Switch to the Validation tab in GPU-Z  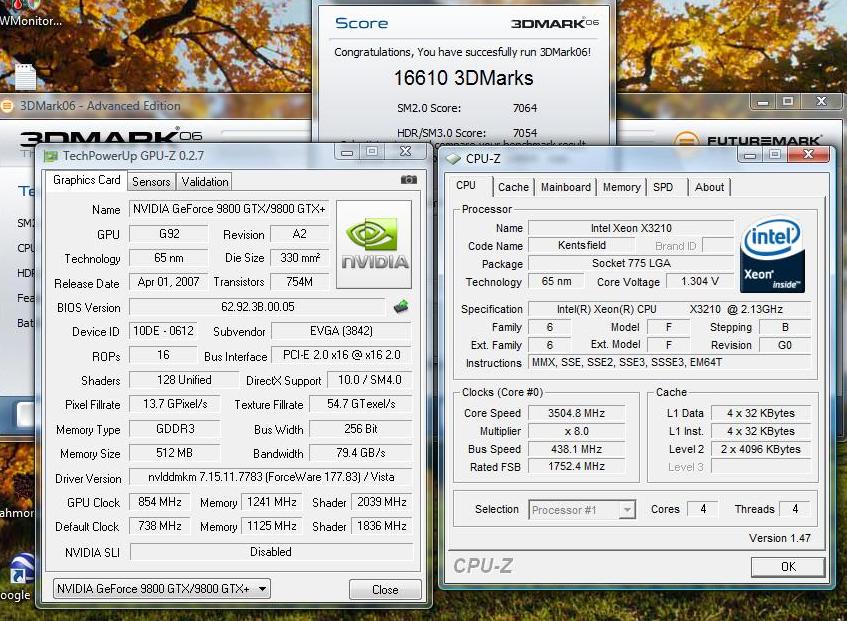[x=205, y=182]
